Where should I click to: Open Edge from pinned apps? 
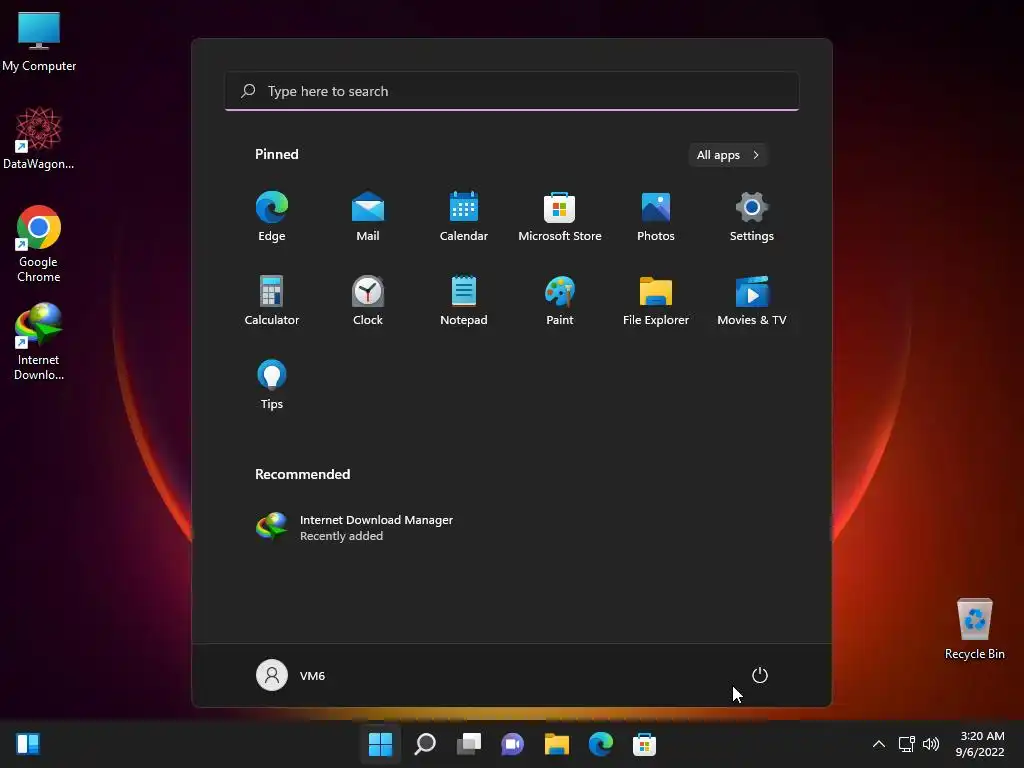[x=272, y=216]
